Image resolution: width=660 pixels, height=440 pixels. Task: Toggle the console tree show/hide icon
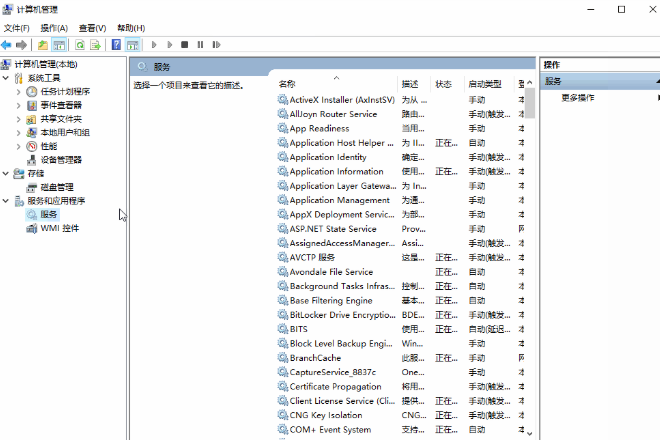pos(59,45)
